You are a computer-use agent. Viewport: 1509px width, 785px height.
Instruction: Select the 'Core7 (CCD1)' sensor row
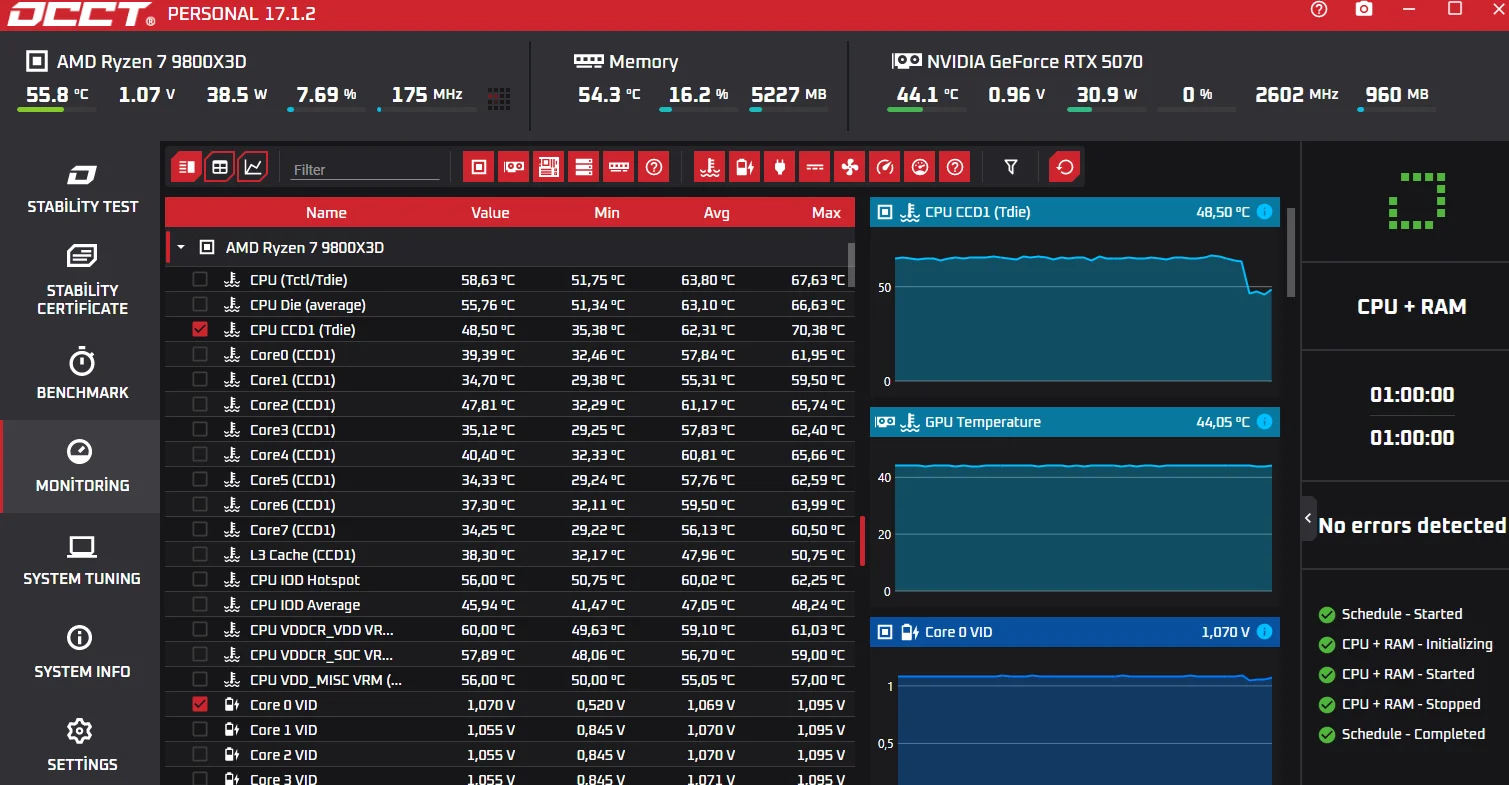click(510, 529)
